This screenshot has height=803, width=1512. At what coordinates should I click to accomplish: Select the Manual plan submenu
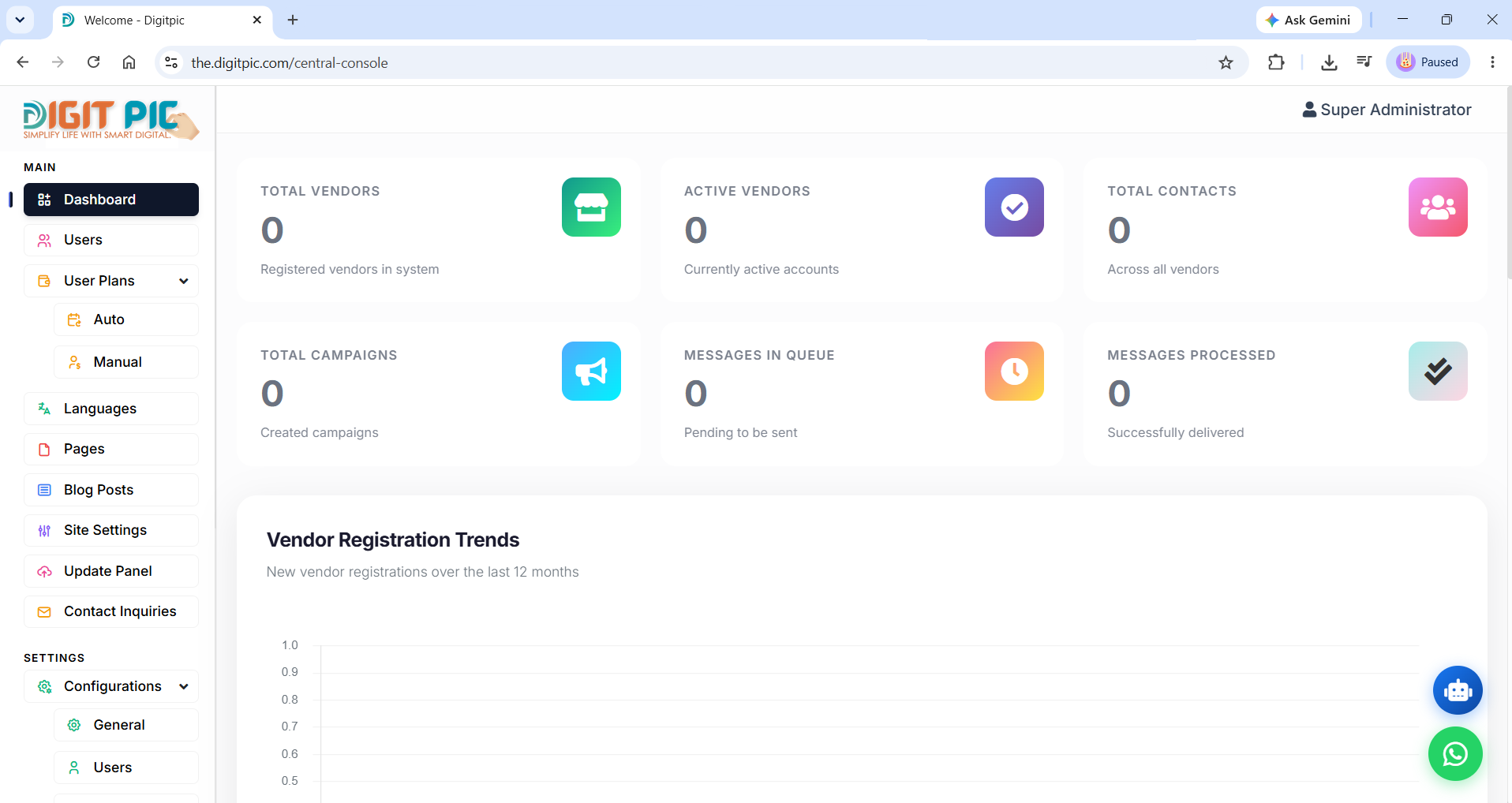(126, 362)
